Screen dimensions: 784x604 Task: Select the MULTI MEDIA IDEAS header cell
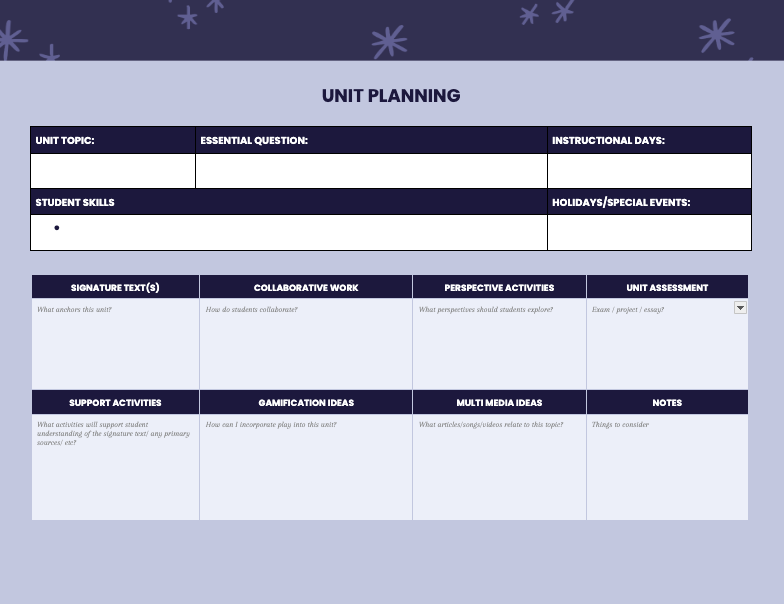click(x=499, y=402)
